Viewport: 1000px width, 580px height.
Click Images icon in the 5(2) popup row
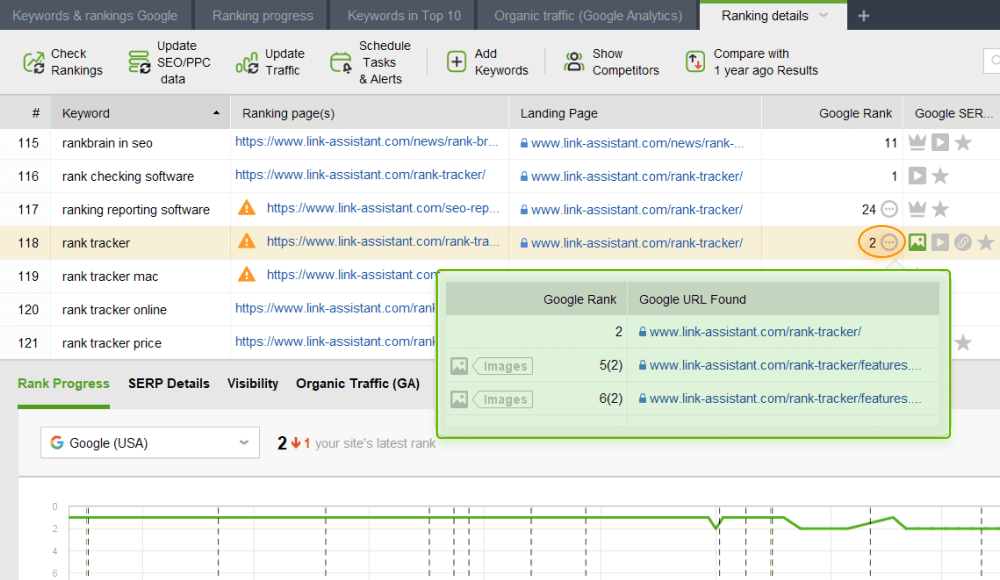tap(459, 366)
